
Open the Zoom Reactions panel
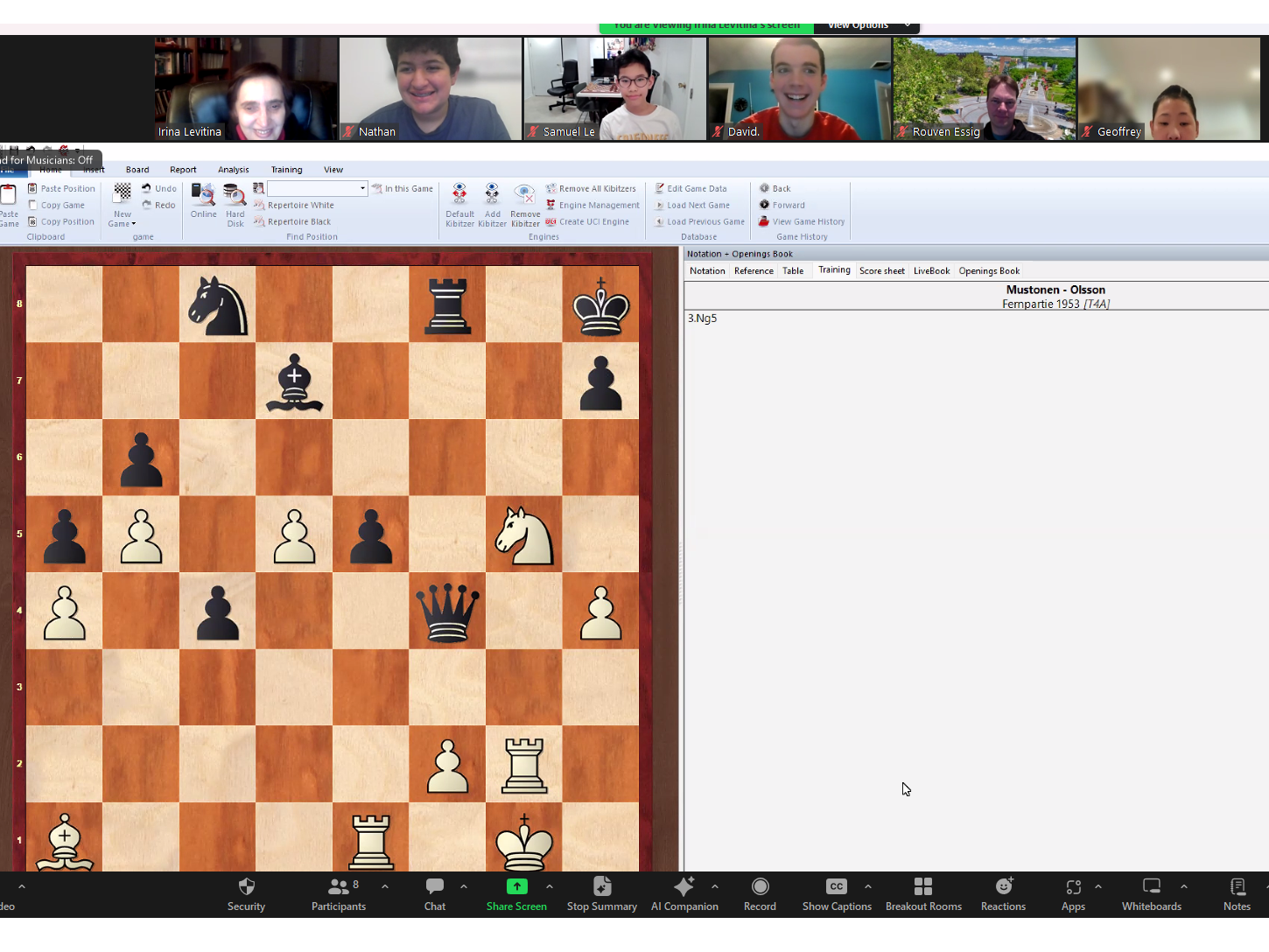pyautogui.click(x=1003, y=894)
